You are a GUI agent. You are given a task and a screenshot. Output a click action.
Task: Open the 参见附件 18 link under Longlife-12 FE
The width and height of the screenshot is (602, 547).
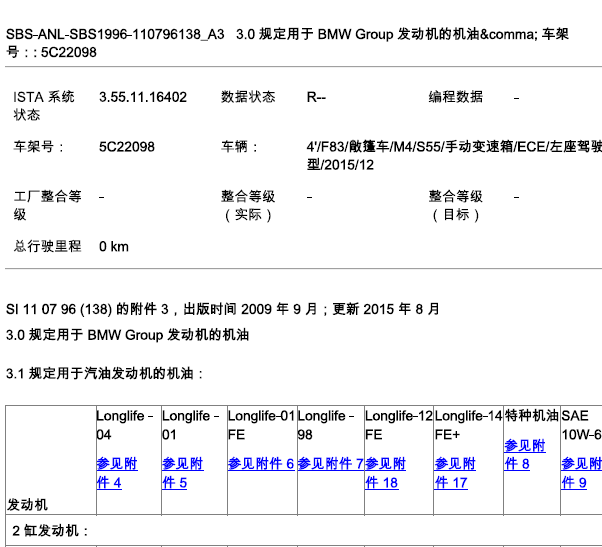click(x=385, y=473)
